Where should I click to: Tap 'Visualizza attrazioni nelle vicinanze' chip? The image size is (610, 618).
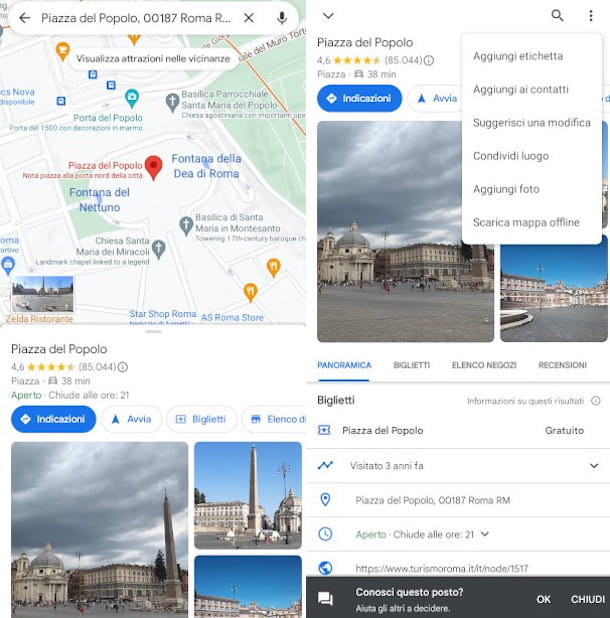[153, 59]
